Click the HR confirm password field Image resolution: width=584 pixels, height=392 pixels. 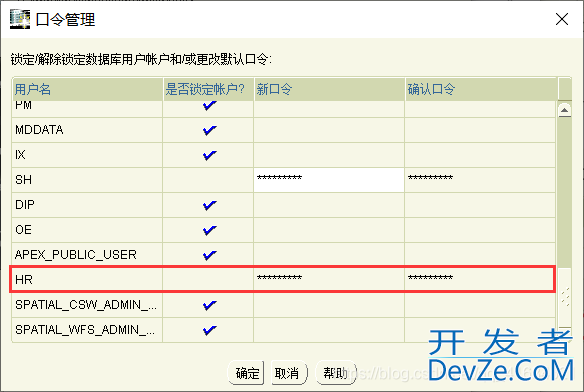point(480,280)
